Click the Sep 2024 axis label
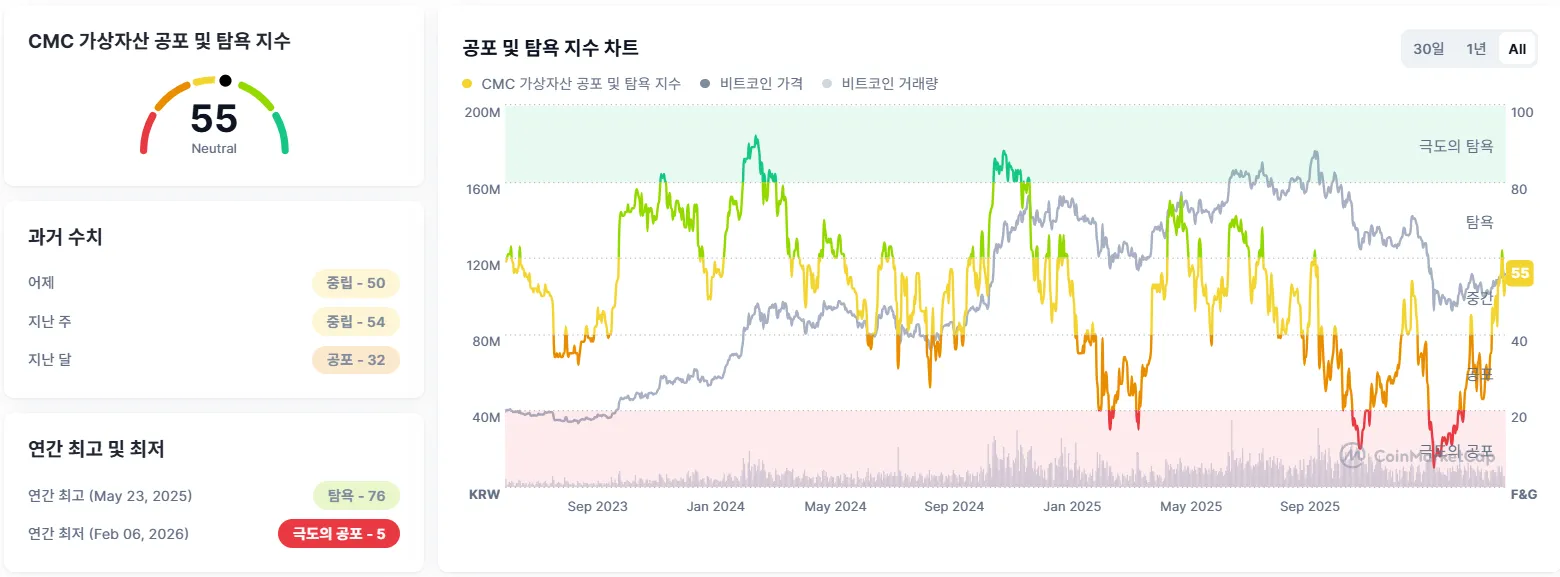 (x=954, y=506)
